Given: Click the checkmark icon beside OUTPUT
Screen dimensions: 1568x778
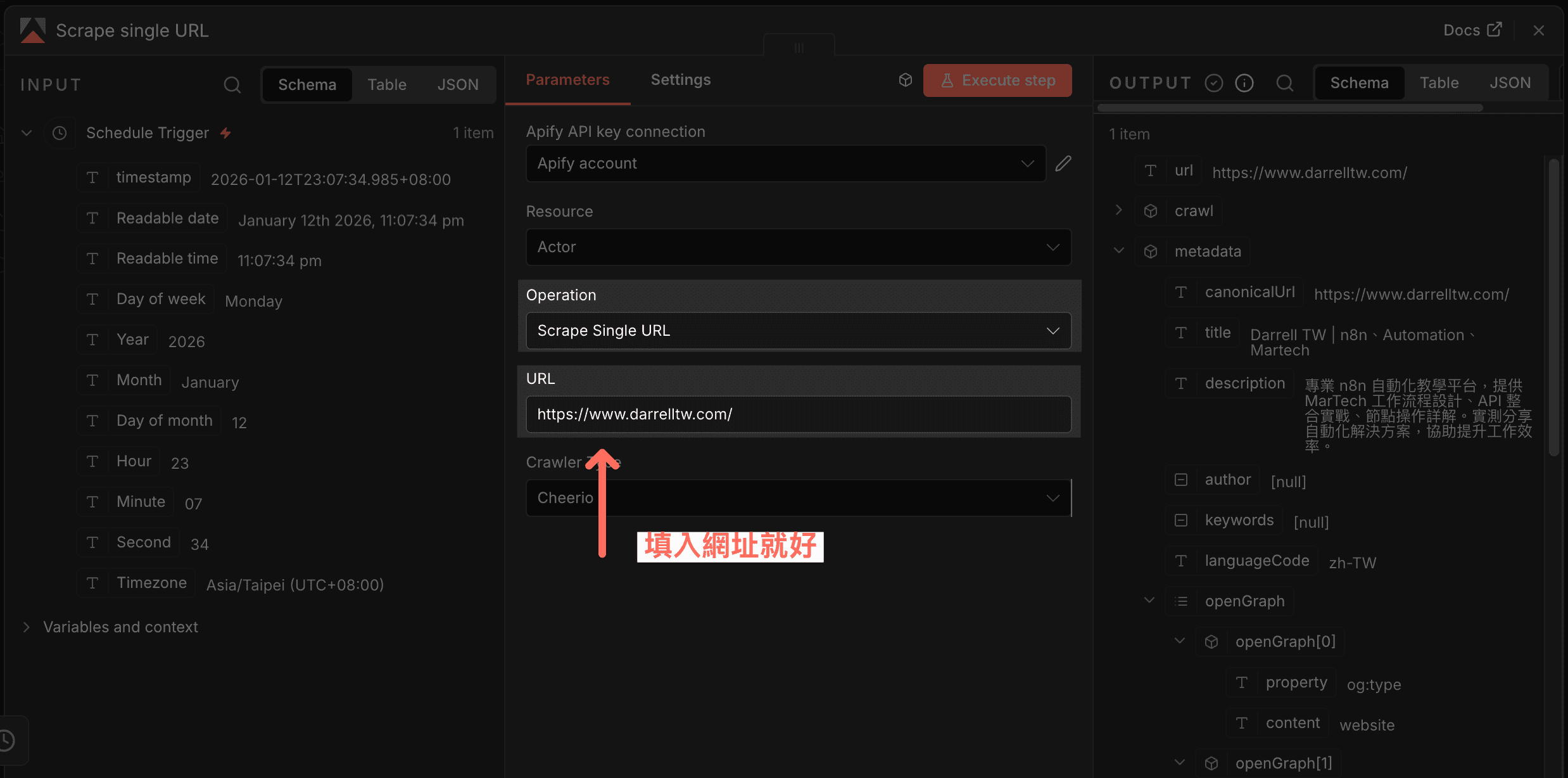Looking at the screenshot, I should pyautogui.click(x=1213, y=82).
